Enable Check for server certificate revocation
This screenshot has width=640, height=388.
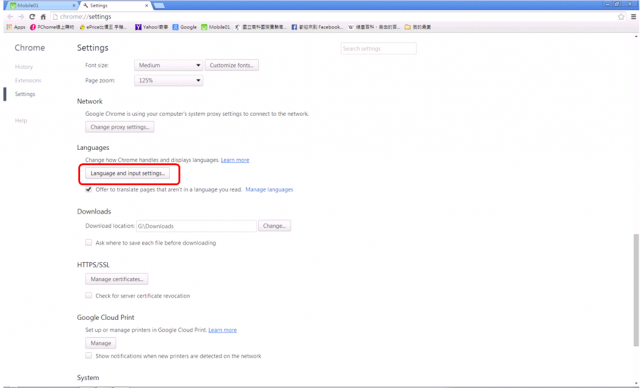(x=88, y=295)
